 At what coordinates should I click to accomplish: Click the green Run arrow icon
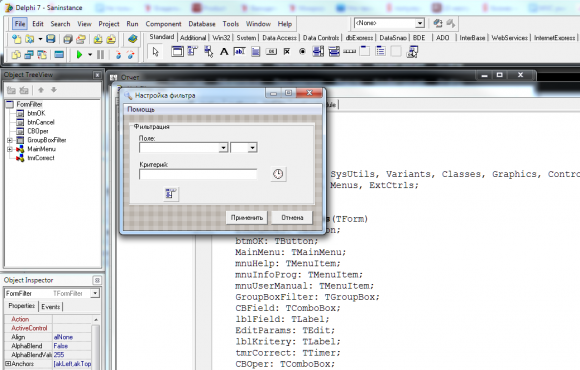tap(79, 55)
